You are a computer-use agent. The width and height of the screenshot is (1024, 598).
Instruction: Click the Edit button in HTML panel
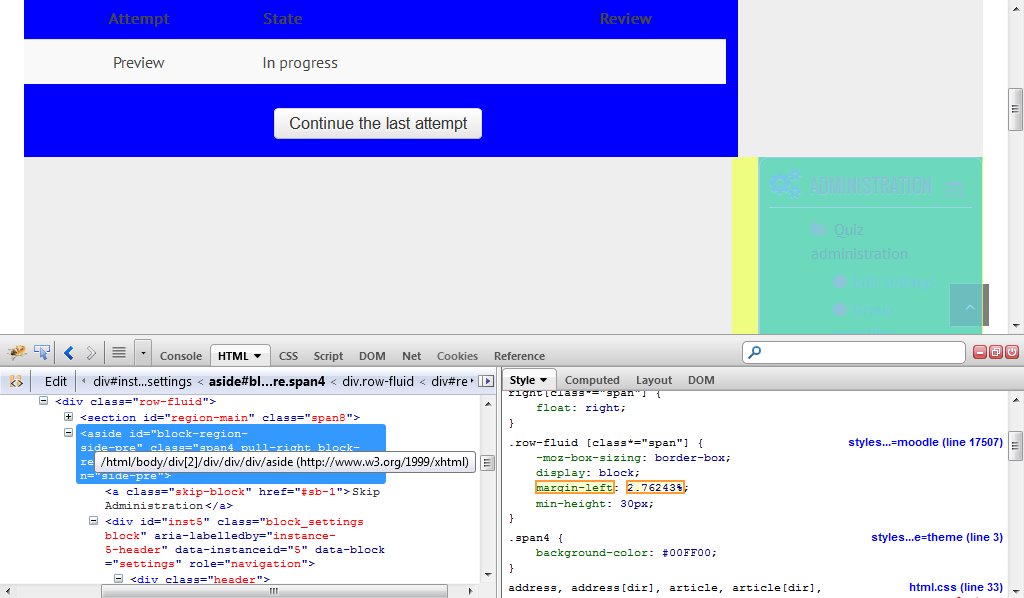[56, 381]
